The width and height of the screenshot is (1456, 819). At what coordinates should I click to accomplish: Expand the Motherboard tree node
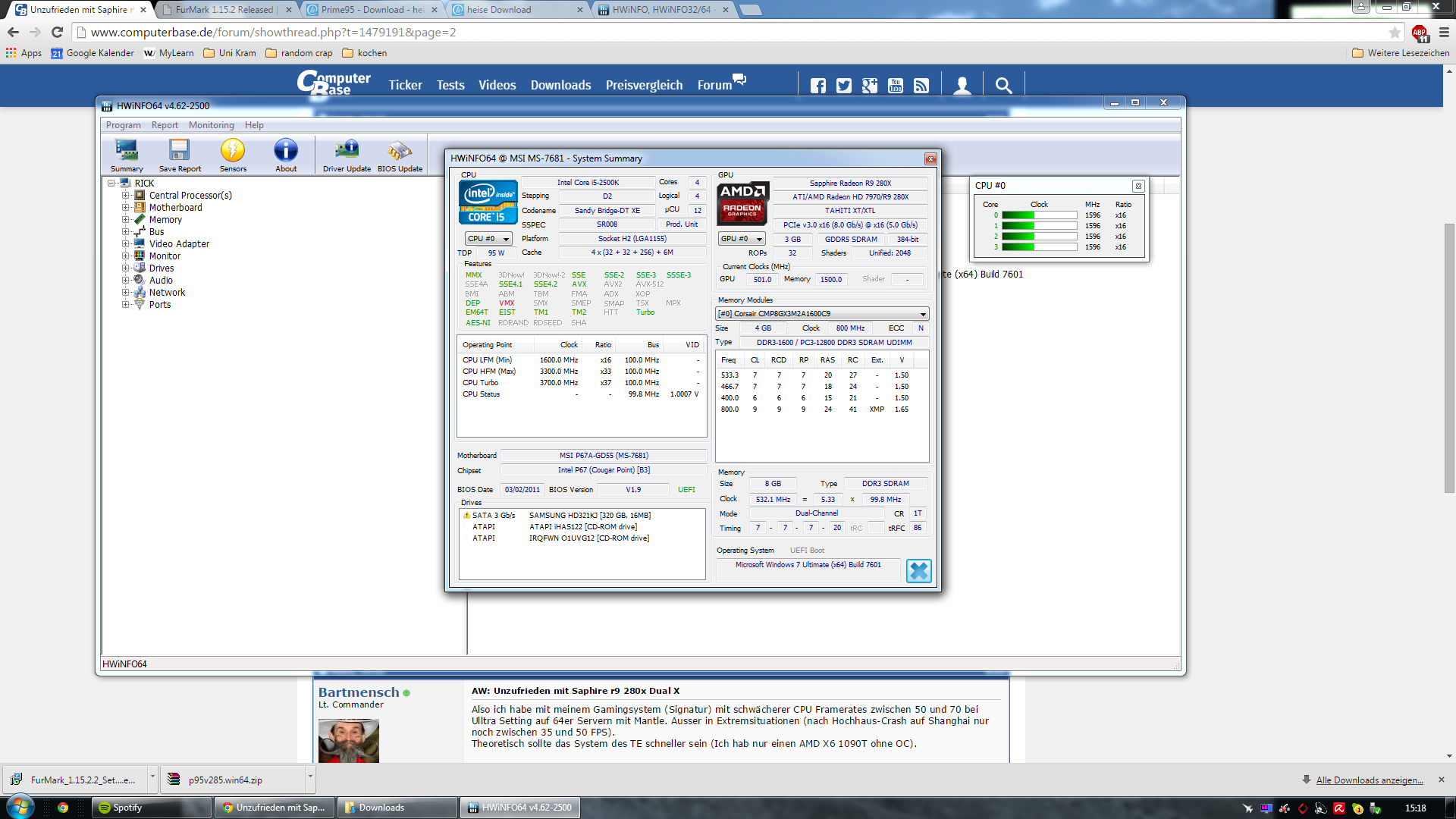(x=126, y=208)
